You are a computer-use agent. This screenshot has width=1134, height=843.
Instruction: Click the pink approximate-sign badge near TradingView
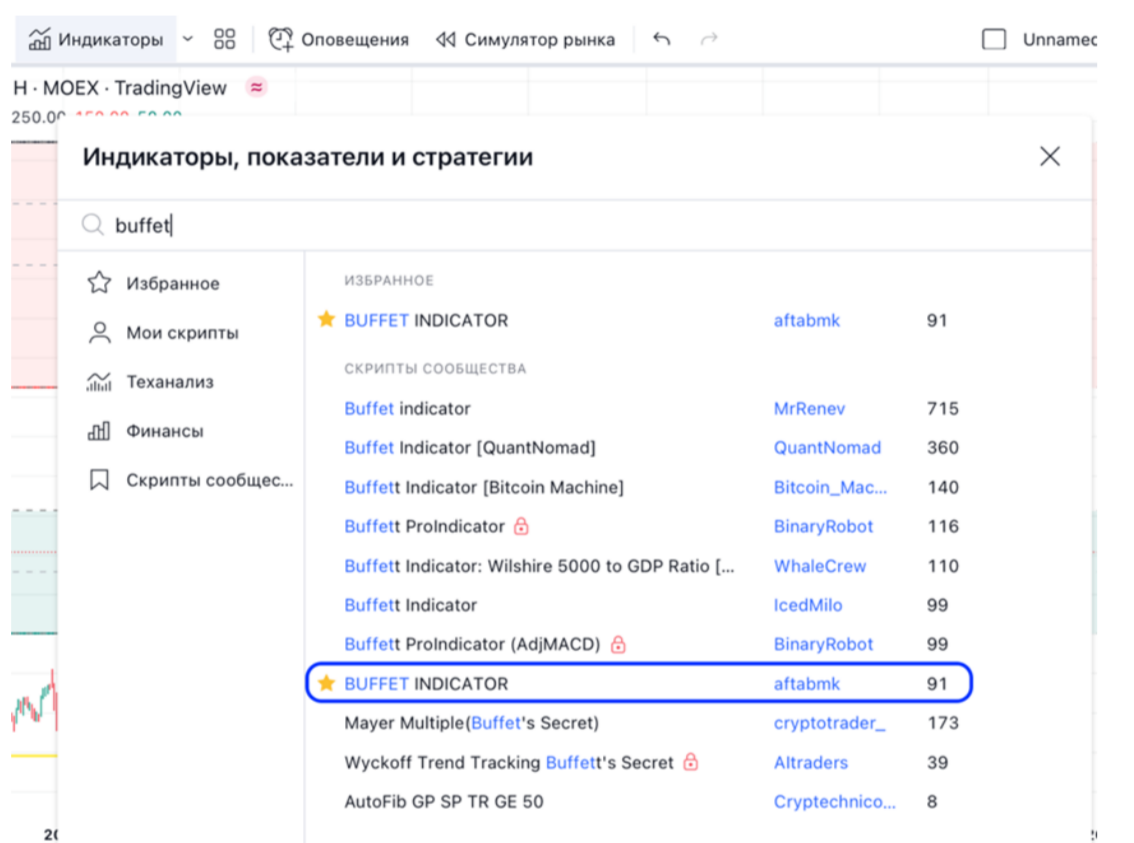coord(256,87)
